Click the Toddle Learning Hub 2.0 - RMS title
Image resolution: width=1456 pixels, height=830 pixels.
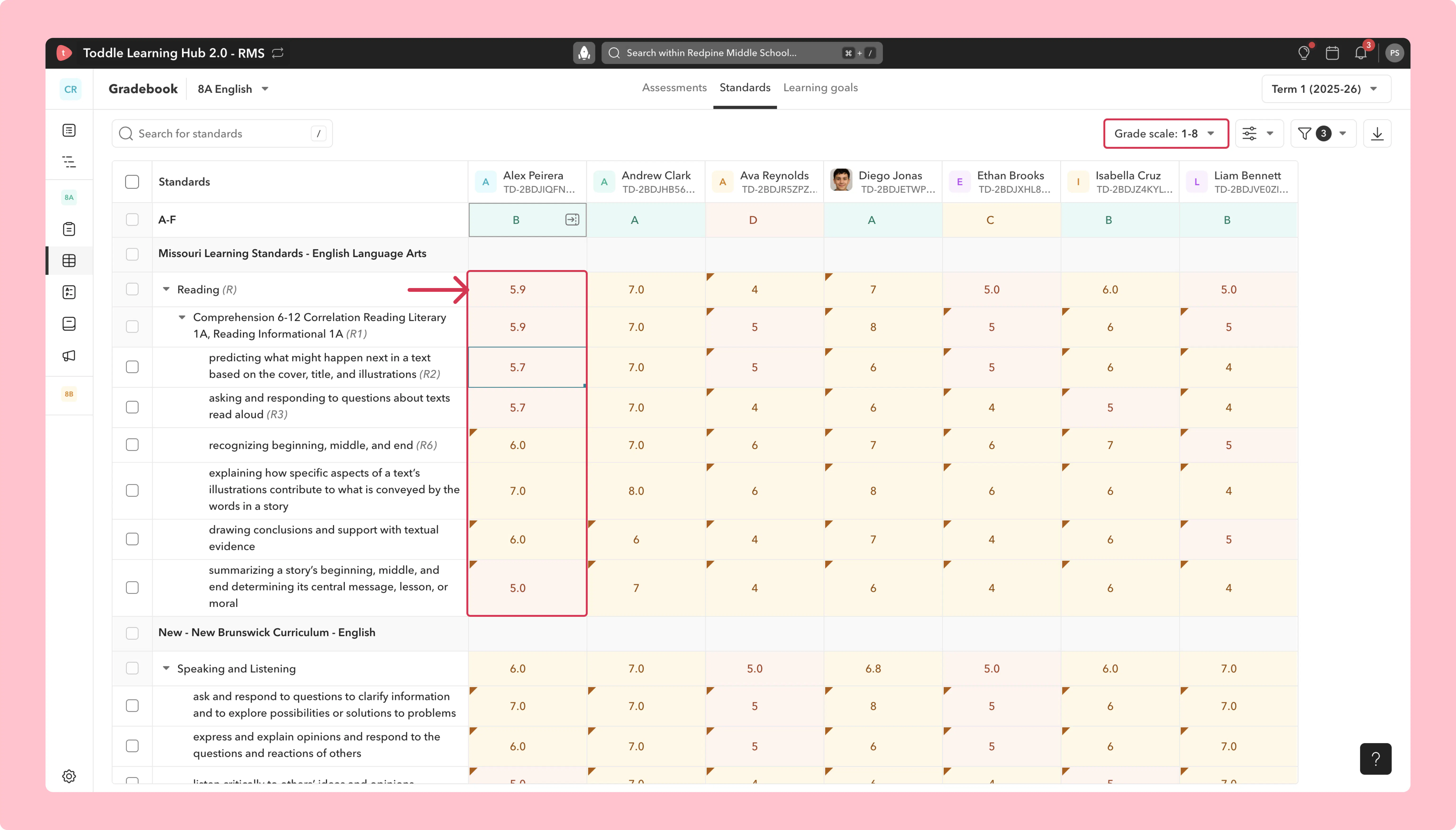pos(174,53)
